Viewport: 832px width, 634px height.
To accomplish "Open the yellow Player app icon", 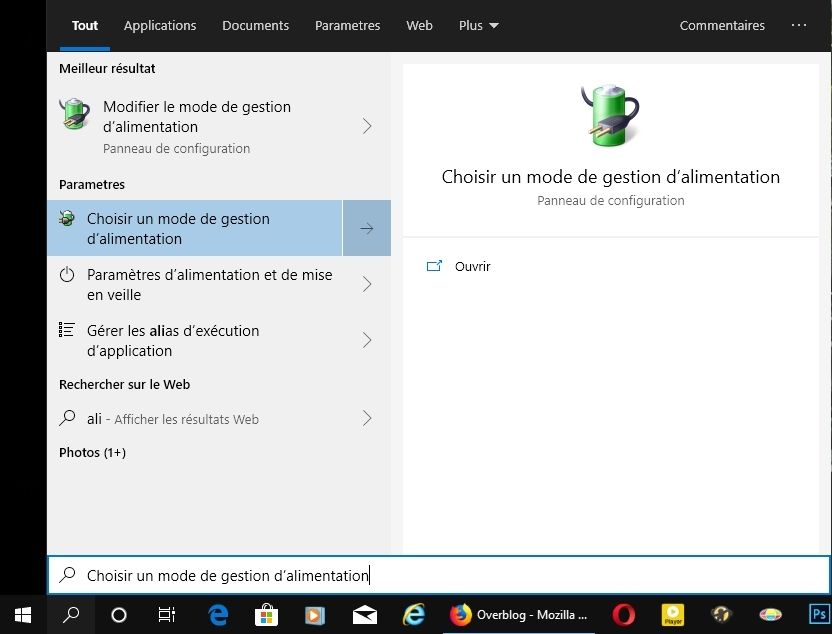I will tap(672, 615).
